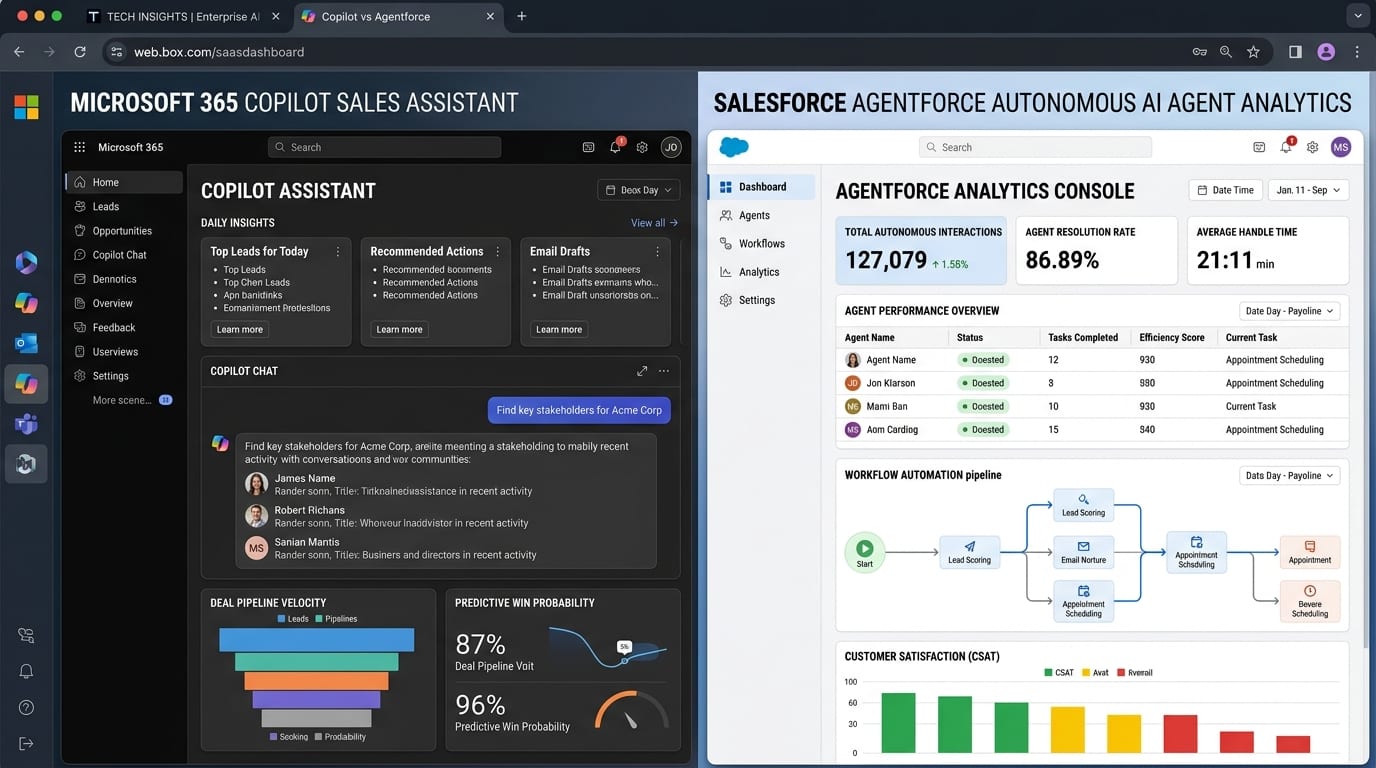
Task: Reload the page in browser toolbar
Action: tap(80, 52)
